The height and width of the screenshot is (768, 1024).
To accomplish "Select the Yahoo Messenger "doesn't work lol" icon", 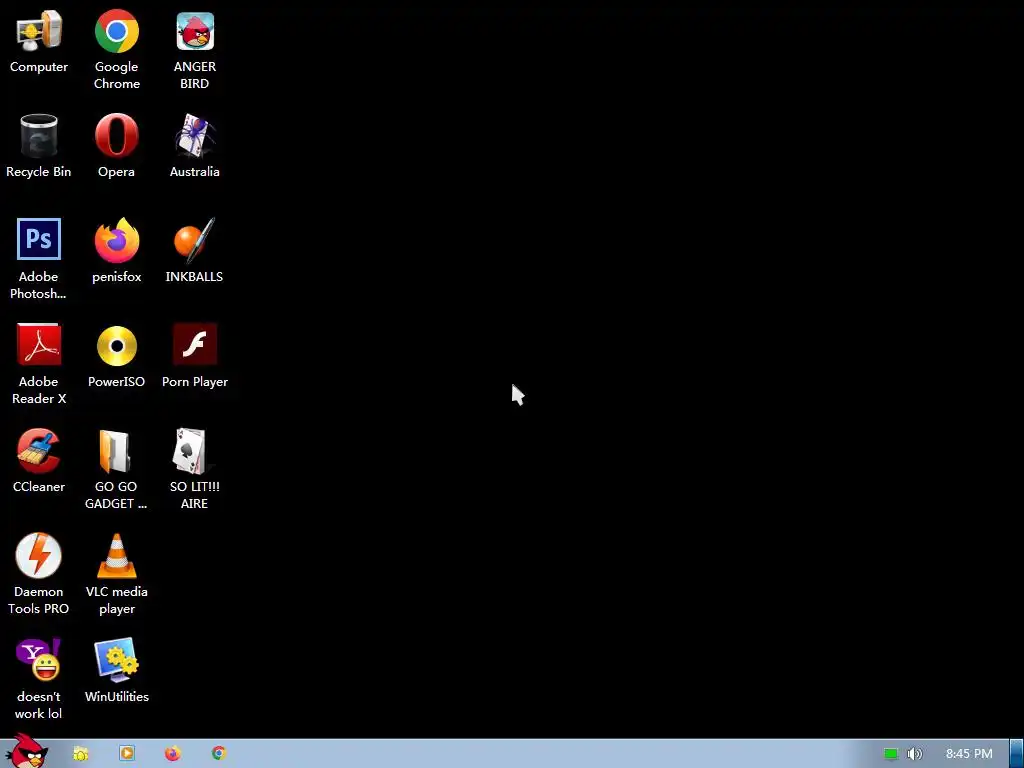I will click(x=39, y=680).
